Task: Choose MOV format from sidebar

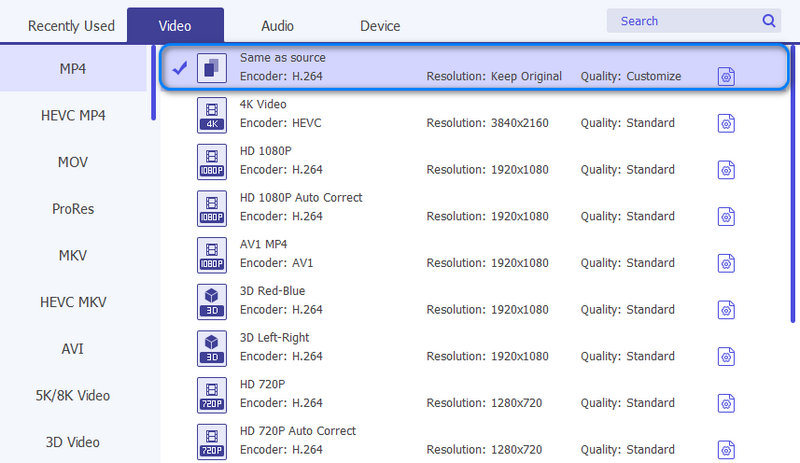Action: [72, 162]
